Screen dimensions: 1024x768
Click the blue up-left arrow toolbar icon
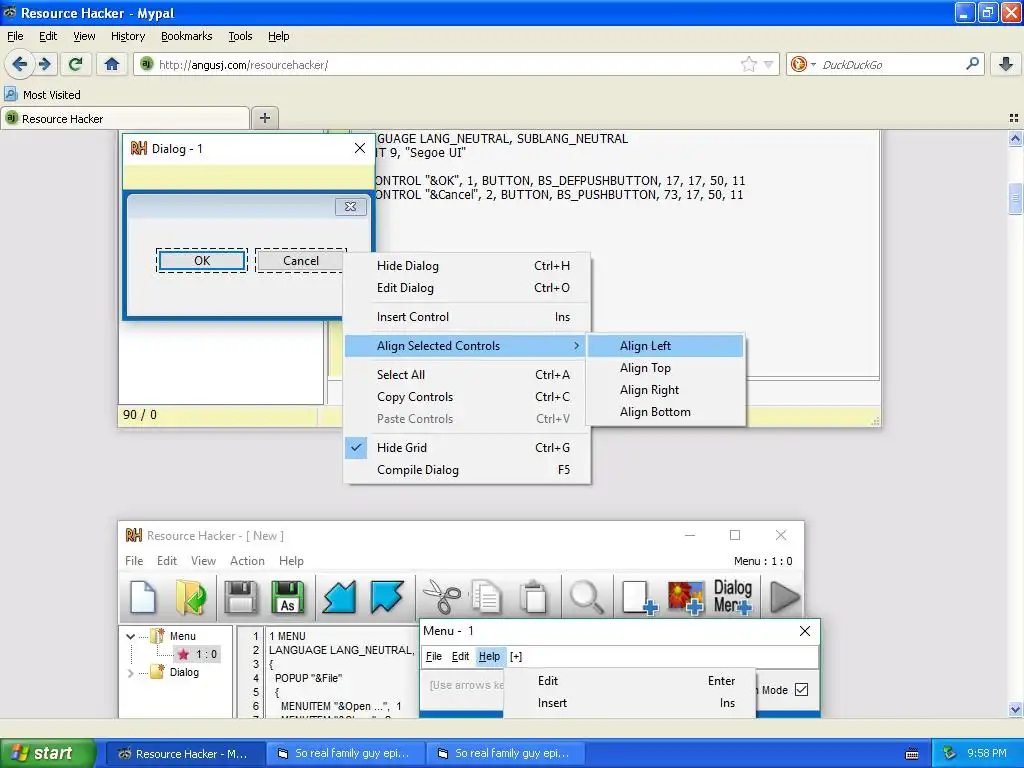tap(387, 596)
